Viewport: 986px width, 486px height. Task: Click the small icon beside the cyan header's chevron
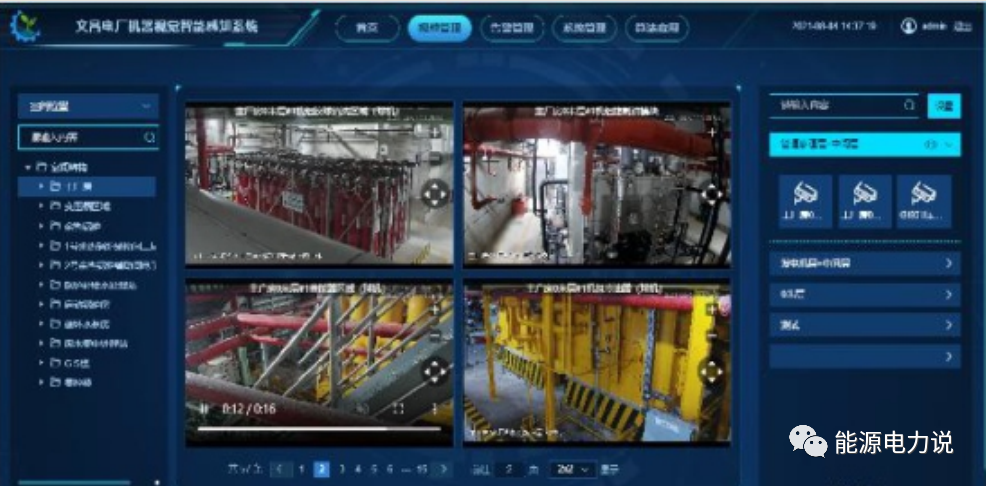[931, 145]
